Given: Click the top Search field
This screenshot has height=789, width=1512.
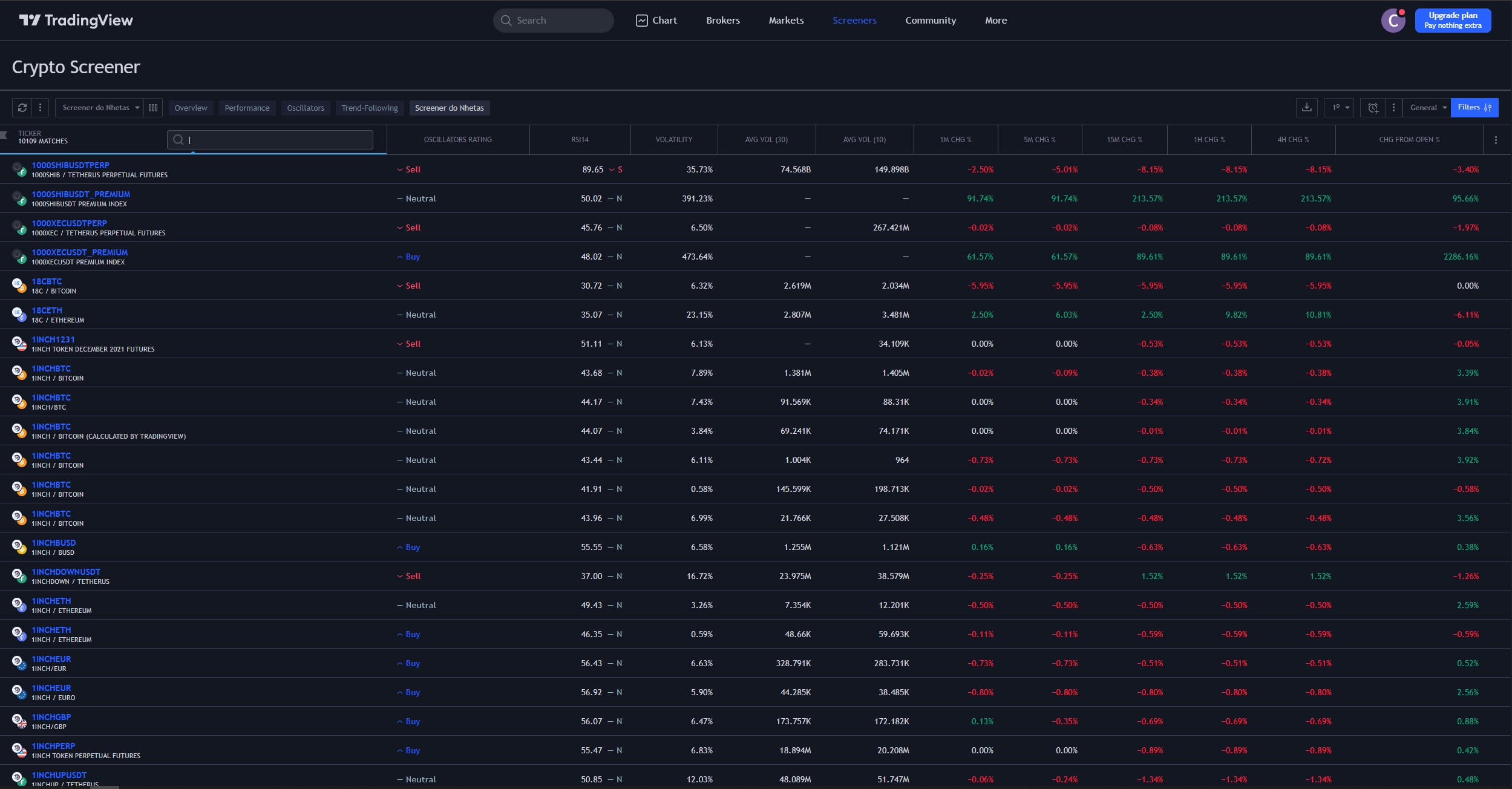Looking at the screenshot, I should (x=552, y=20).
